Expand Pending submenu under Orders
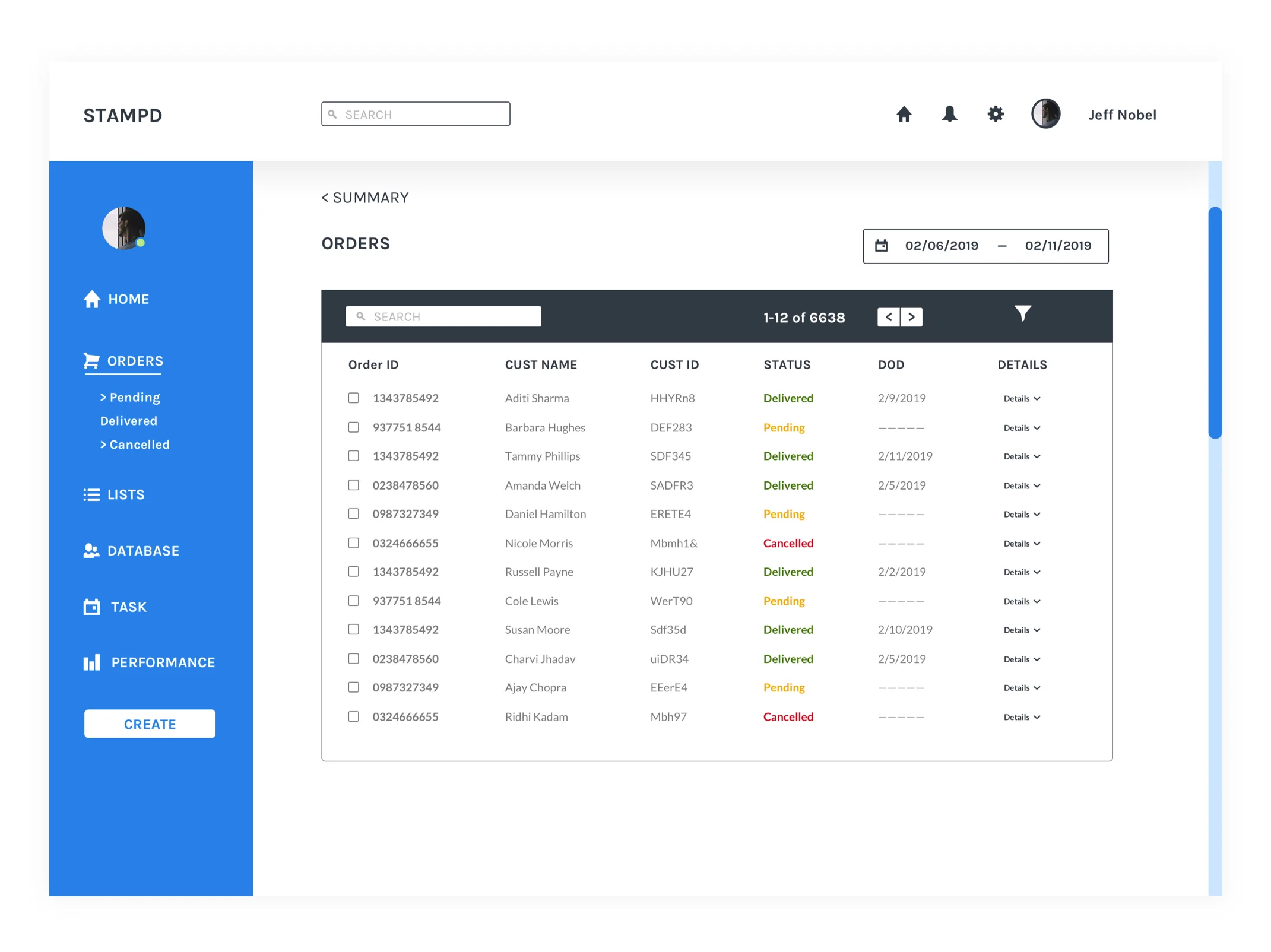 pyautogui.click(x=131, y=397)
